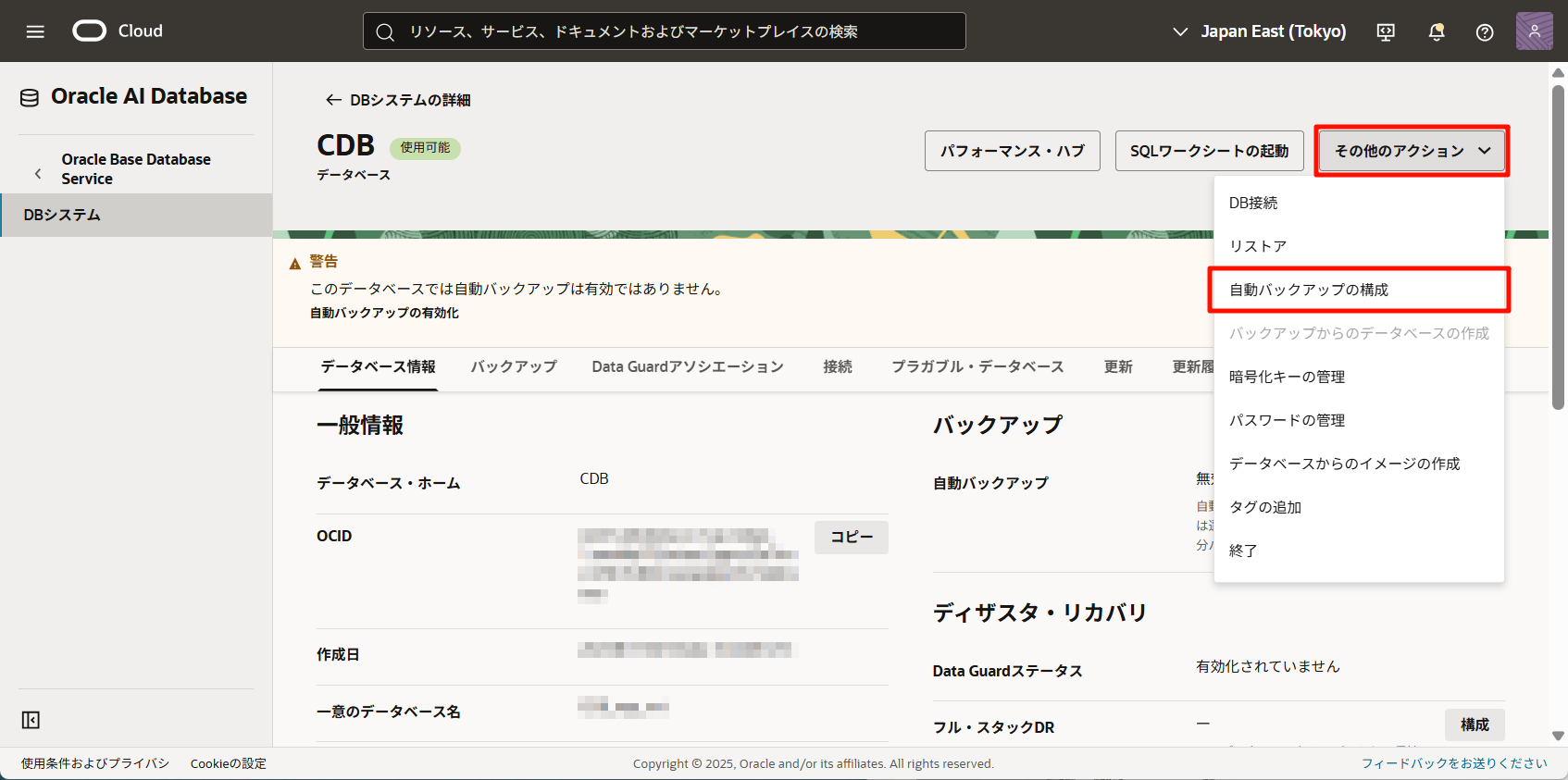Switch to the データベース情報 tab
Image resolution: width=1568 pixels, height=780 pixels.
(379, 366)
